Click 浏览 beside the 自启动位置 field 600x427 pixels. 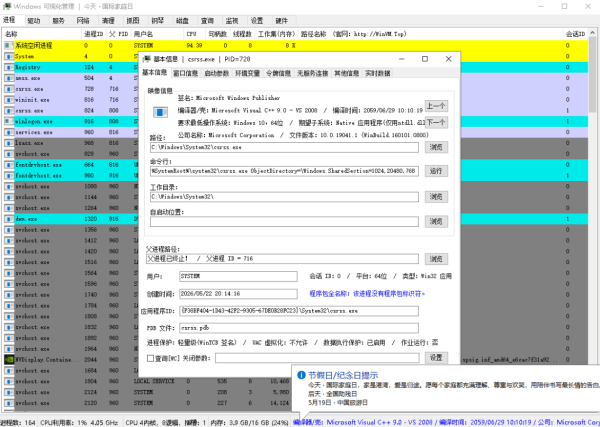pyautogui.click(x=436, y=222)
